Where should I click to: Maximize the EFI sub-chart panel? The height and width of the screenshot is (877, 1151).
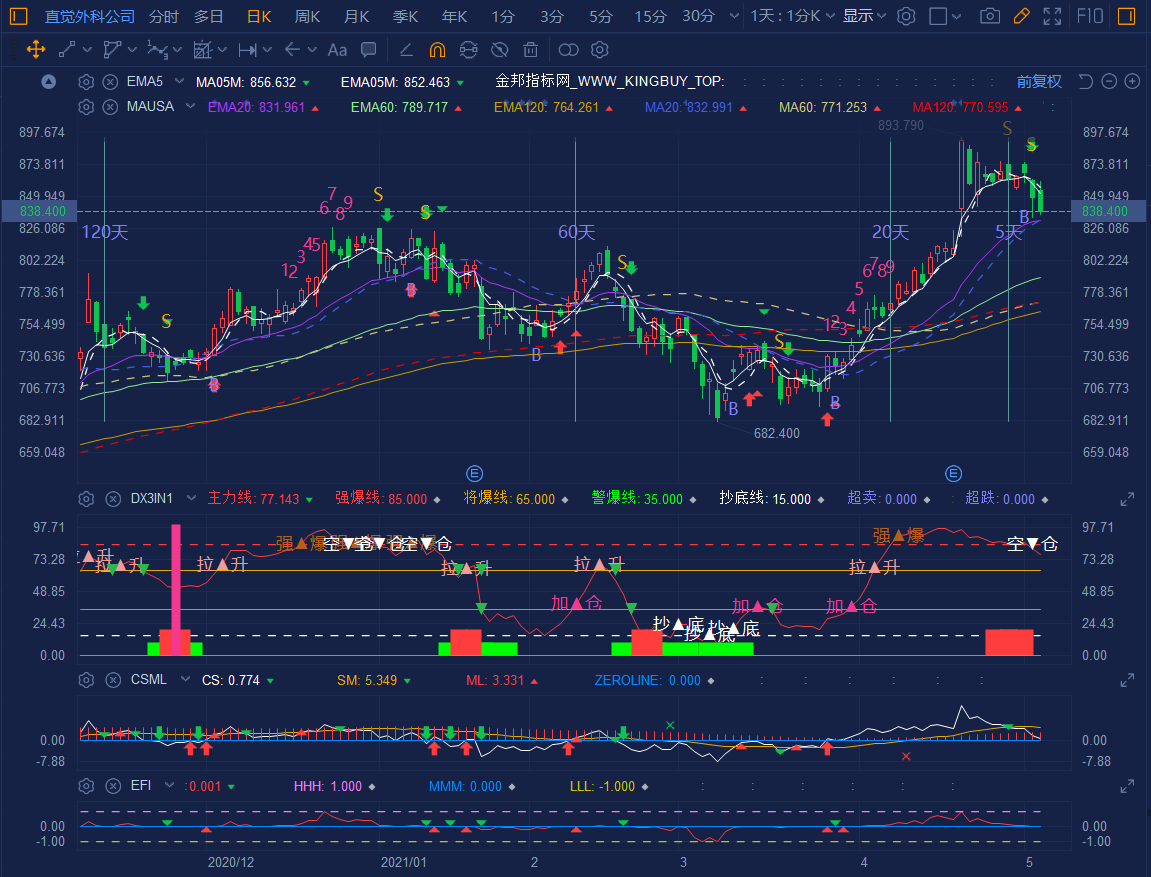pos(1128,787)
